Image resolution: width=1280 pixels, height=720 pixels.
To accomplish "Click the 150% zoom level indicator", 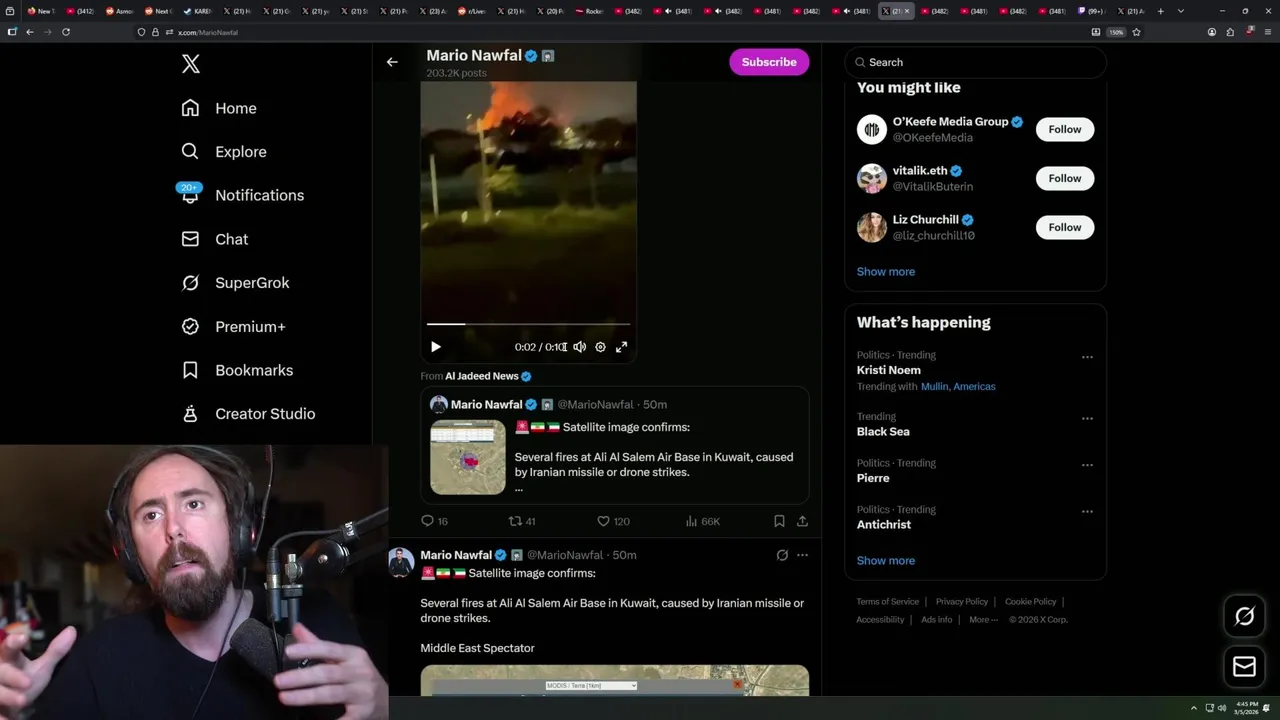I will 1116,32.
